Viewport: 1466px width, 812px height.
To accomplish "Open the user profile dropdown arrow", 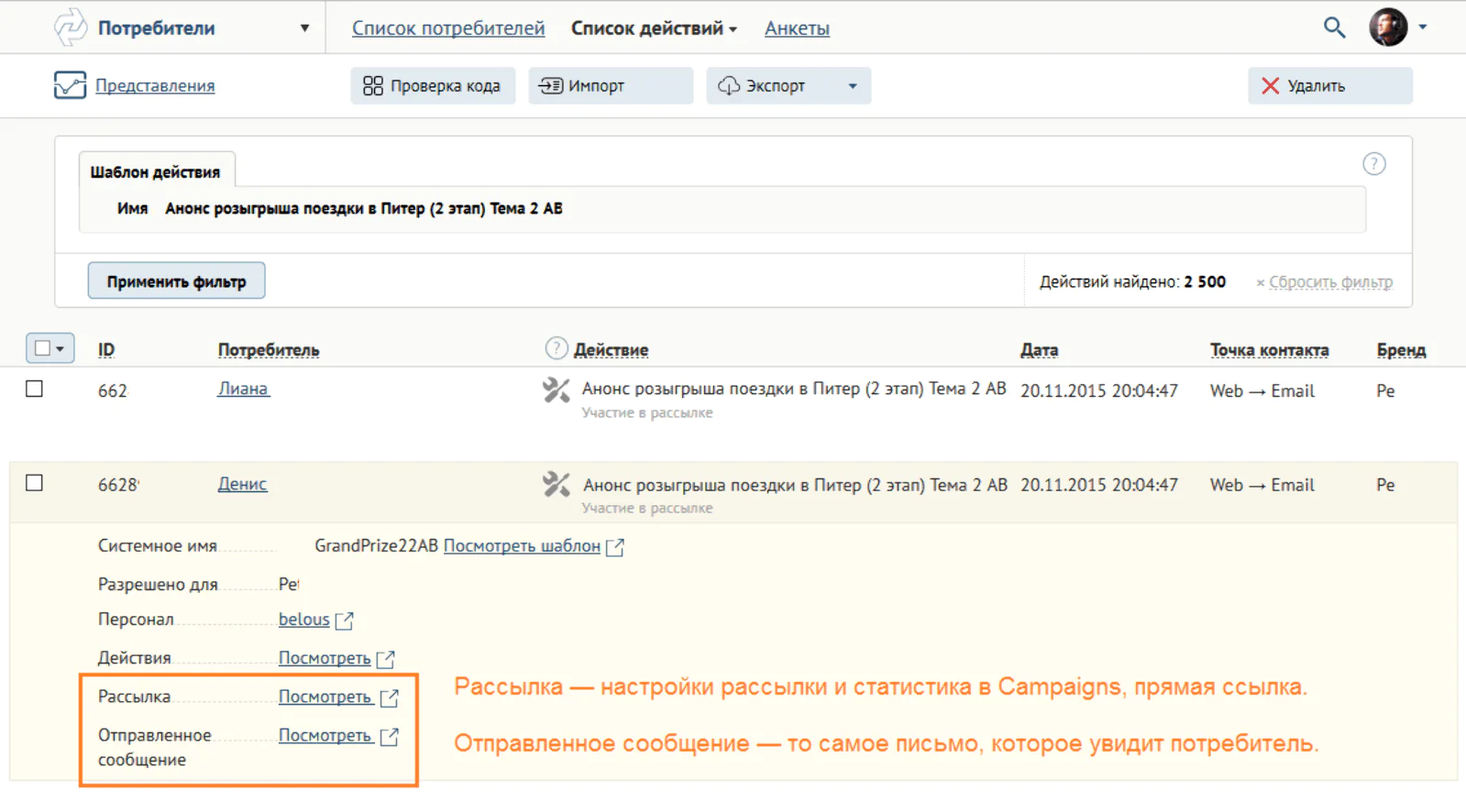I will click(x=1423, y=27).
